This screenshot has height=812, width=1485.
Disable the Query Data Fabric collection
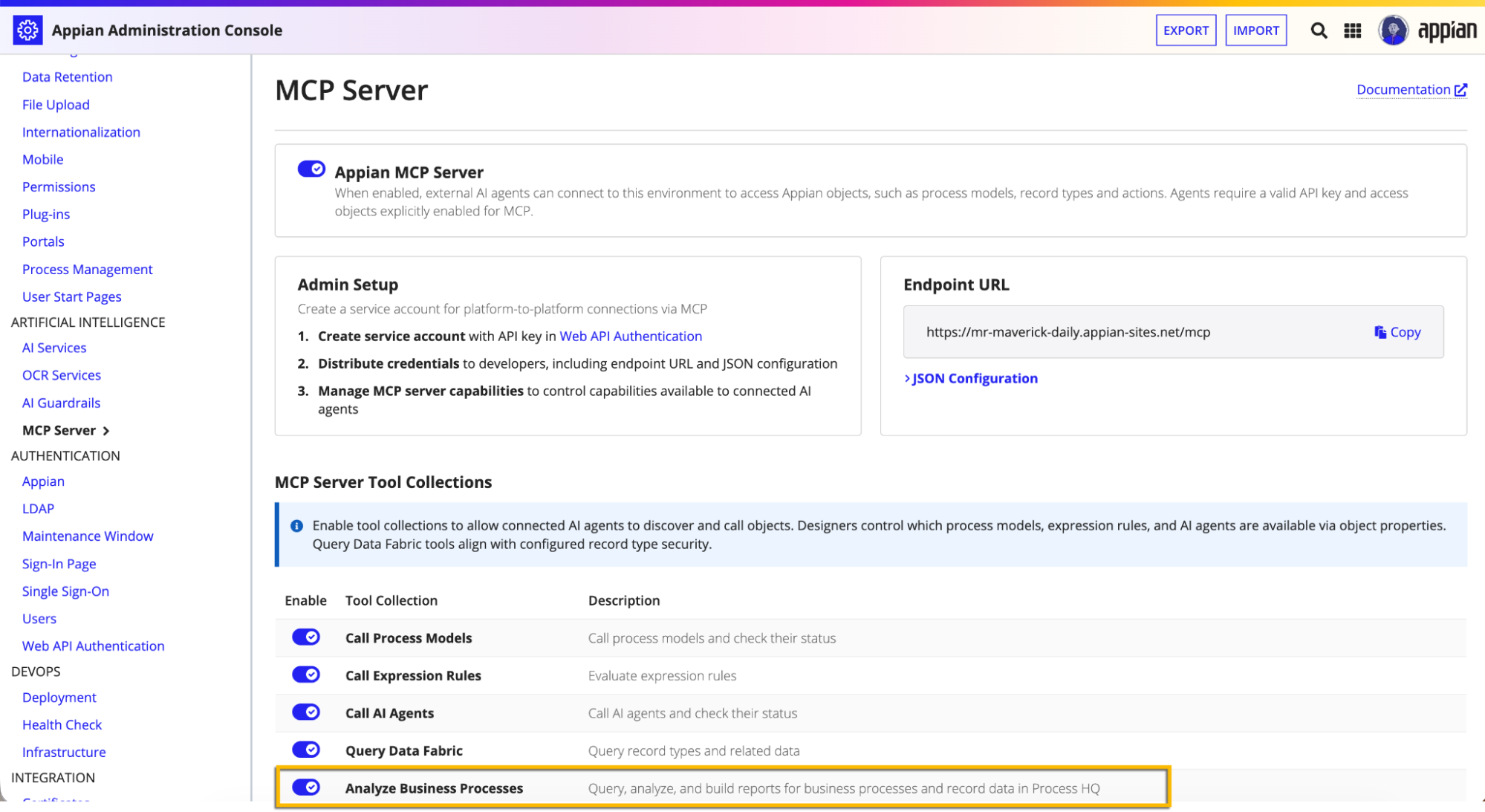click(x=306, y=750)
